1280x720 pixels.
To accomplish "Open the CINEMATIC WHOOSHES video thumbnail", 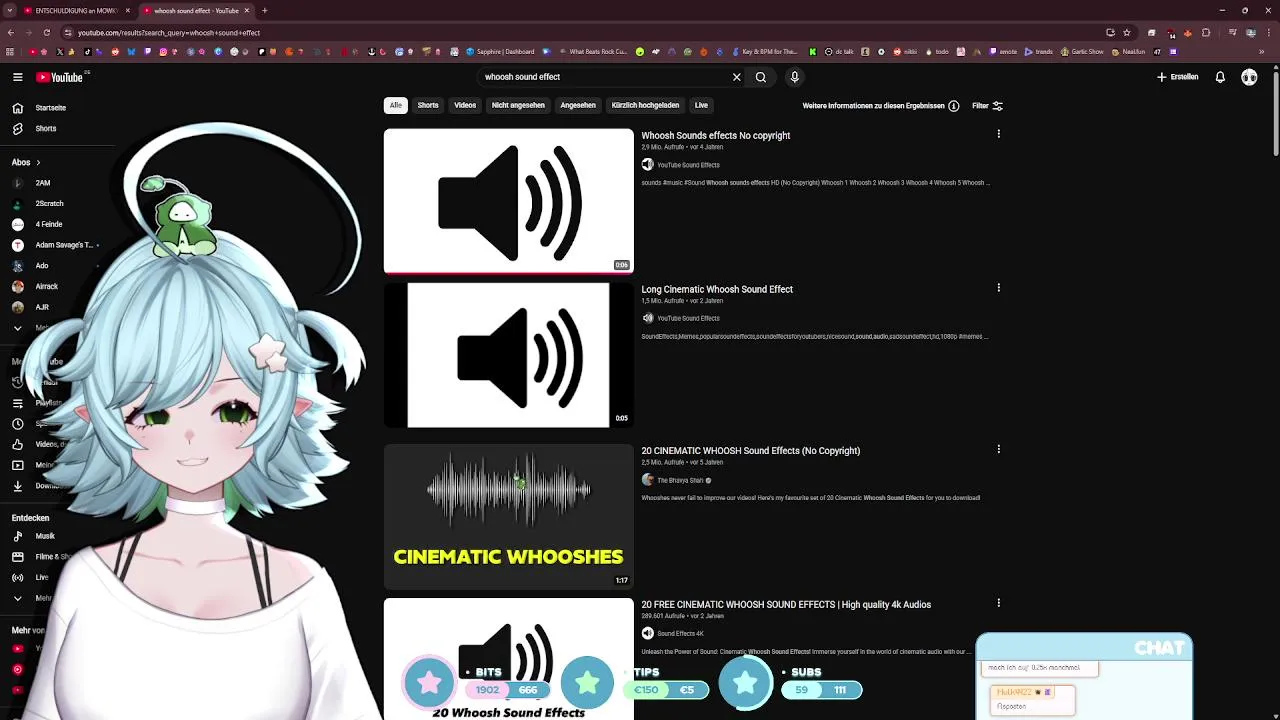I will point(509,516).
